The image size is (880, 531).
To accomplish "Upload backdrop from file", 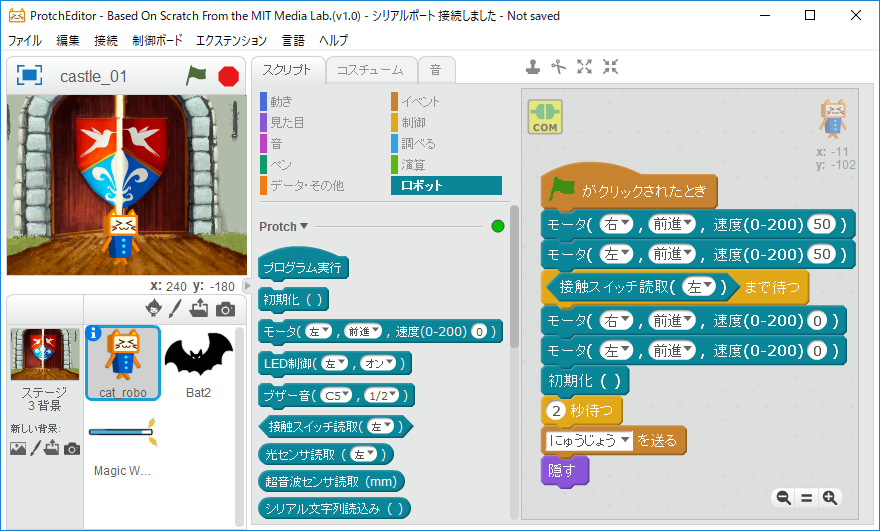I will (52, 448).
